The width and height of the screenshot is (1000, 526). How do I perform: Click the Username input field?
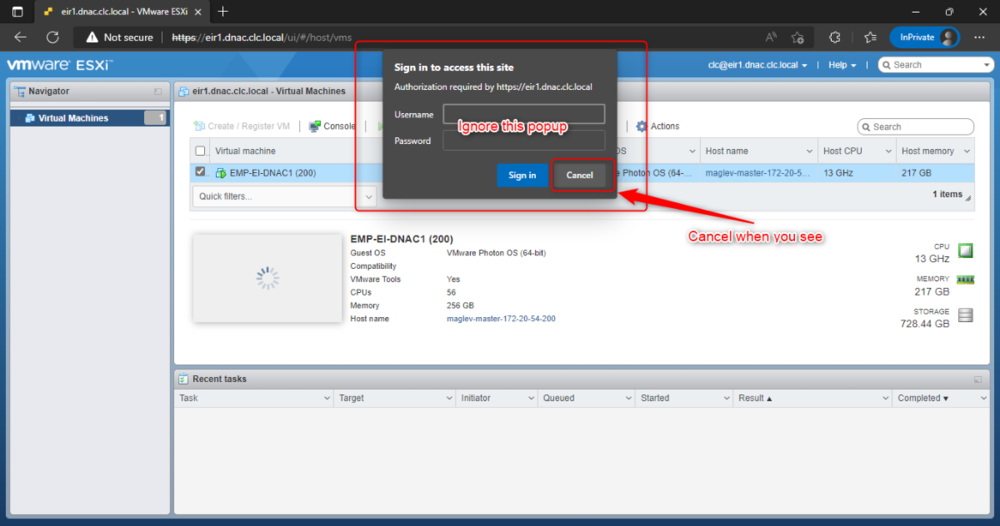[x=524, y=114]
